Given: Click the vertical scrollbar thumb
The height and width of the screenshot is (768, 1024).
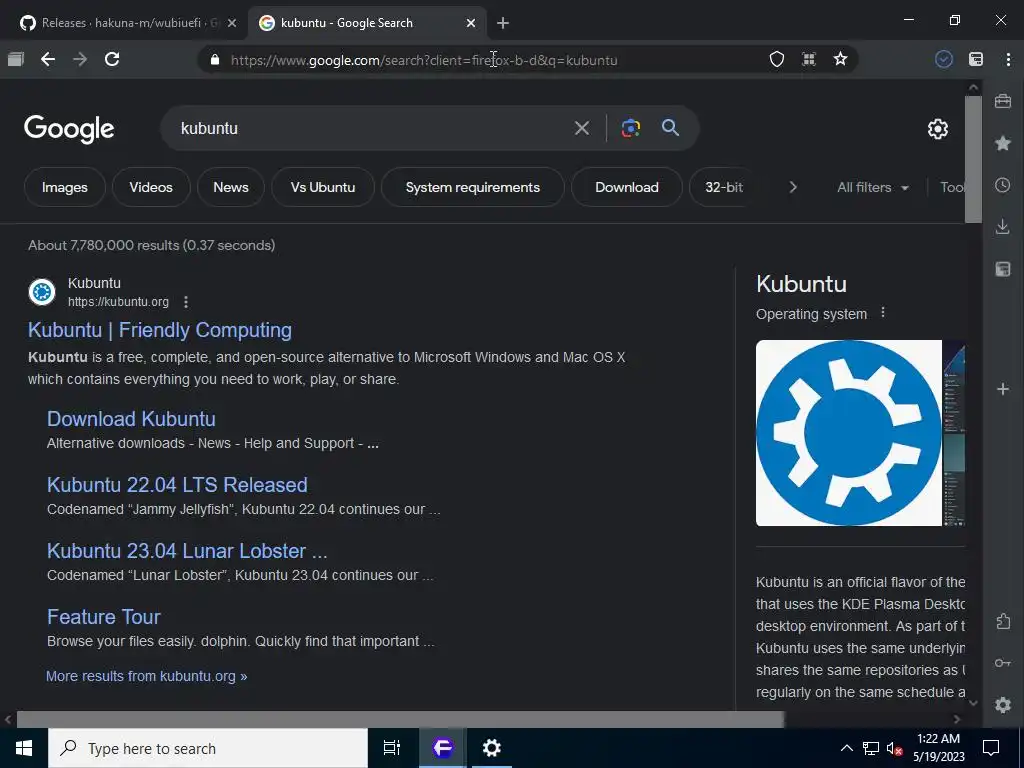Looking at the screenshot, I should point(973,159).
